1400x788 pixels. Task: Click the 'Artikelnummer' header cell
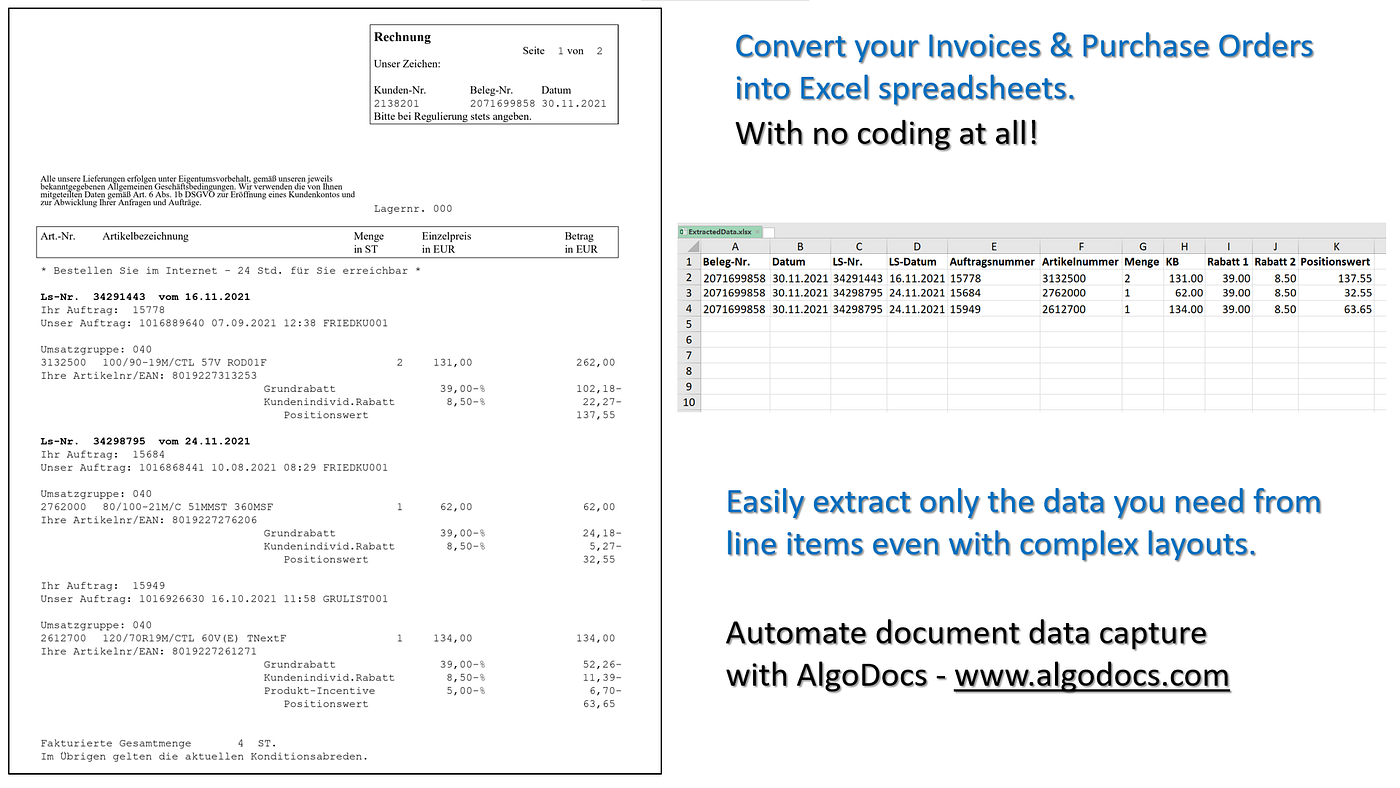1081,262
